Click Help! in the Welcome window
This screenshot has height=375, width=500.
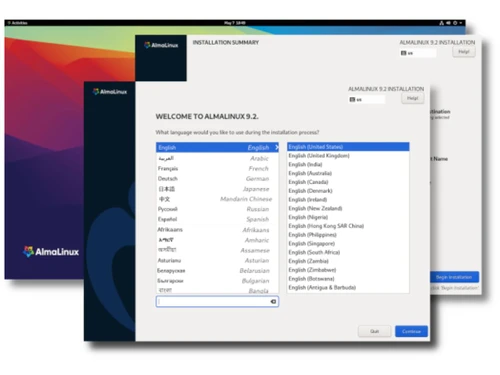(413, 98)
